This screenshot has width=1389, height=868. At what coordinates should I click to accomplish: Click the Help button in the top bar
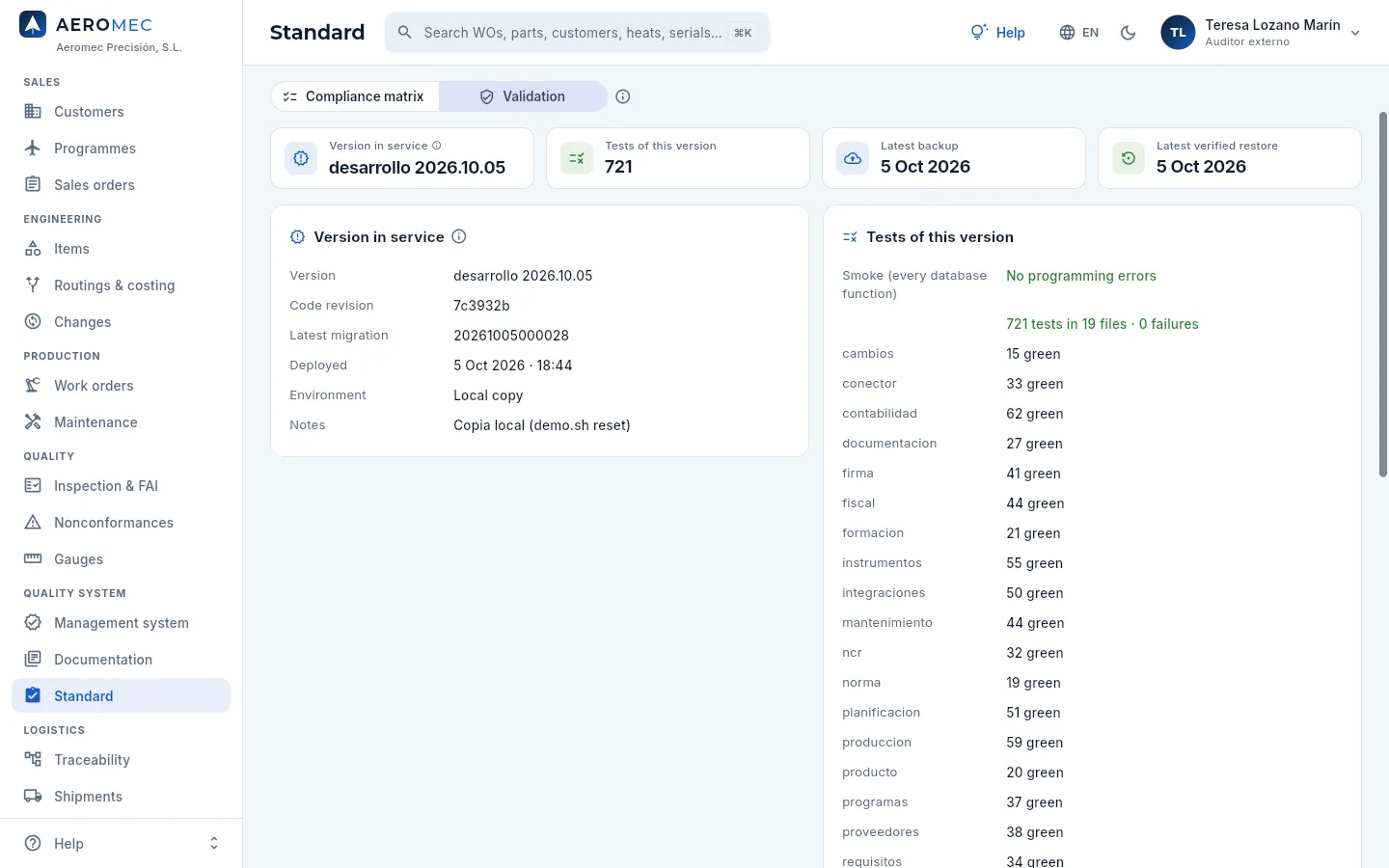point(998,33)
